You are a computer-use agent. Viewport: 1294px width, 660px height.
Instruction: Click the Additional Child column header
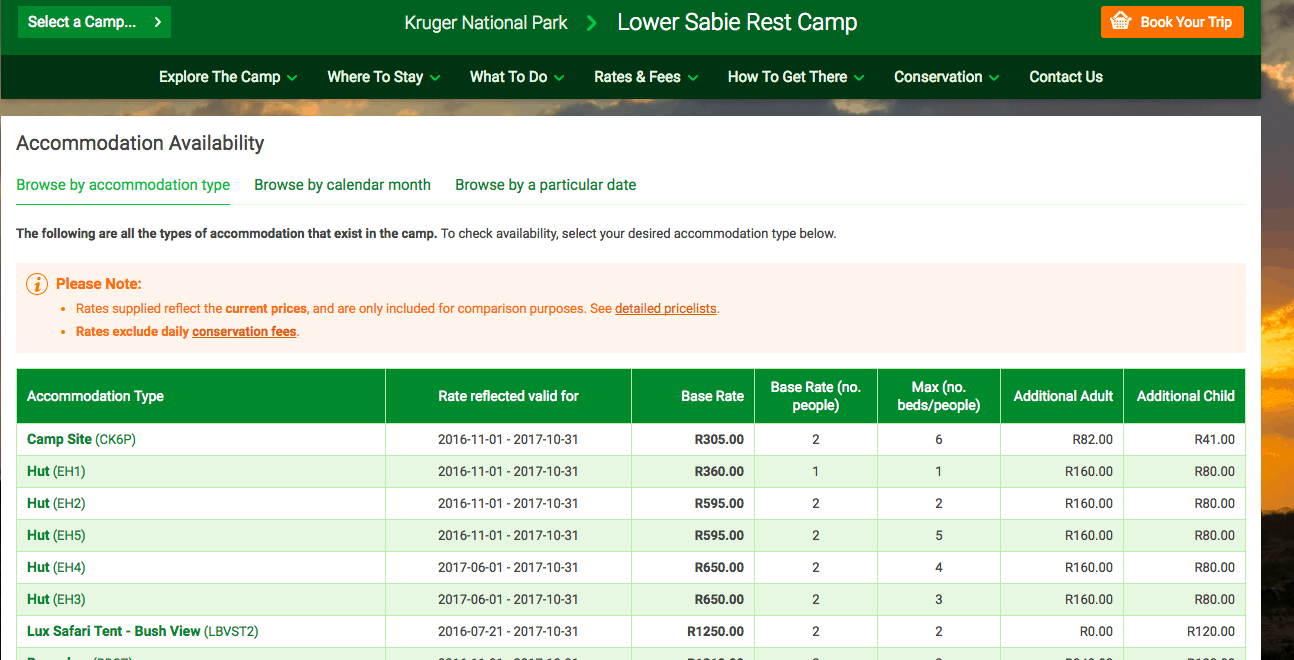[1185, 396]
